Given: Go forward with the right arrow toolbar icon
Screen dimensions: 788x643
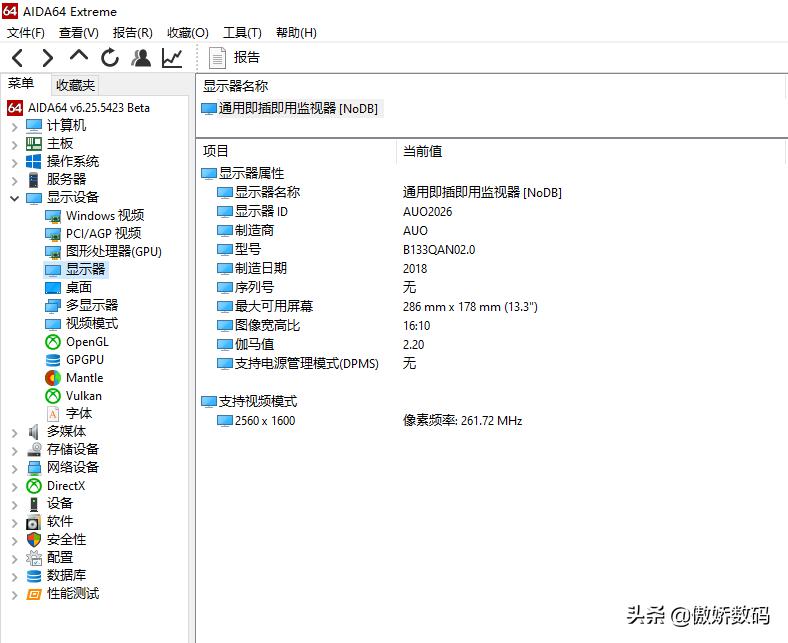Looking at the screenshot, I should tap(48, 58).
